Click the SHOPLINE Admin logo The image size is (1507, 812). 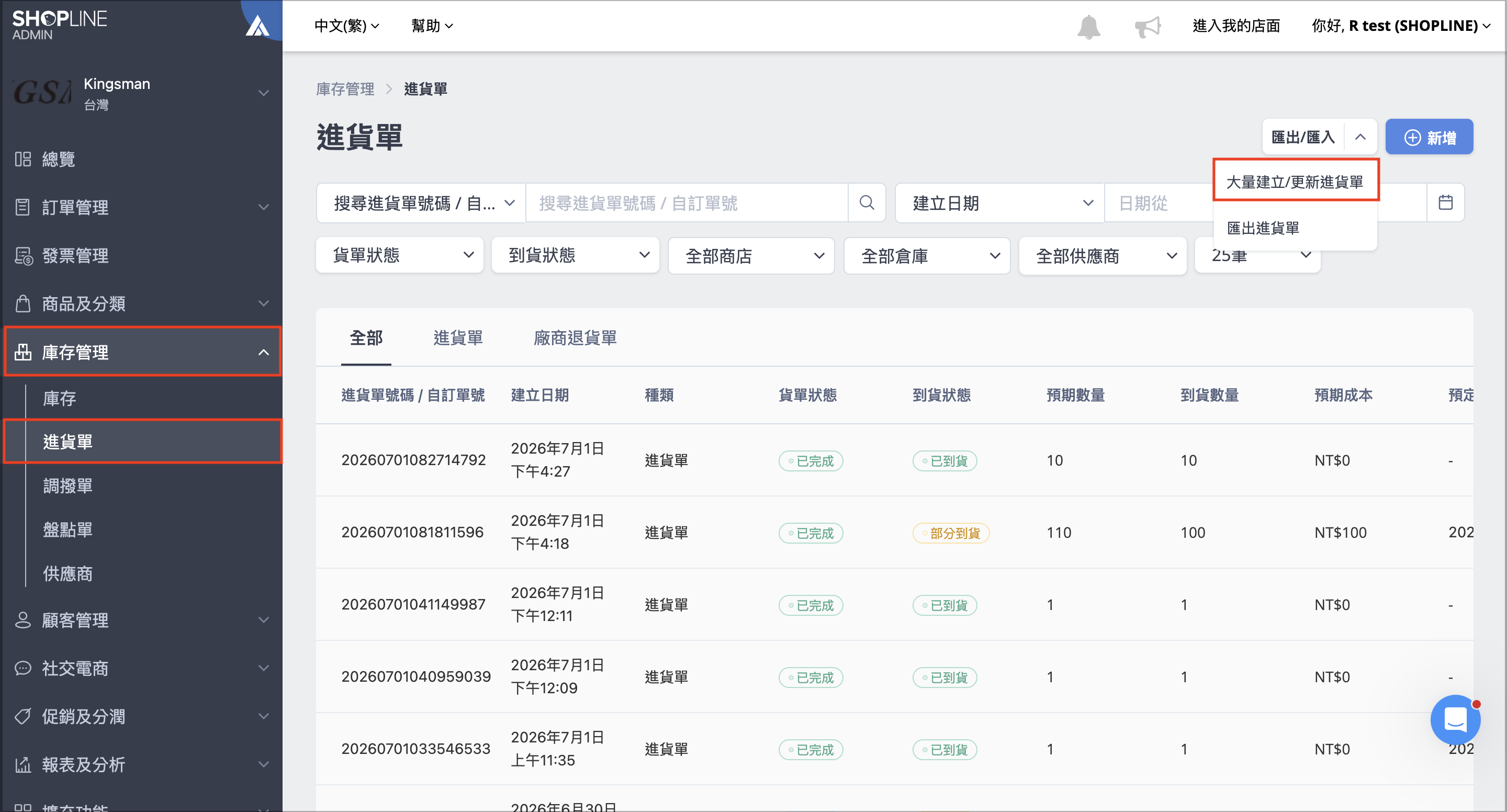point(59,25)
